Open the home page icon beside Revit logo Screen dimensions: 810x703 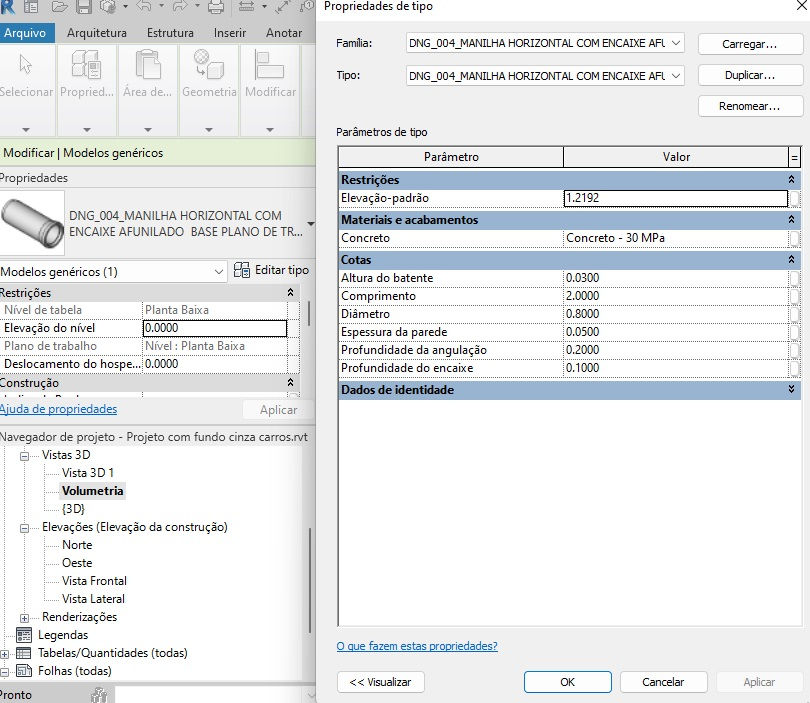coord(31,7)
